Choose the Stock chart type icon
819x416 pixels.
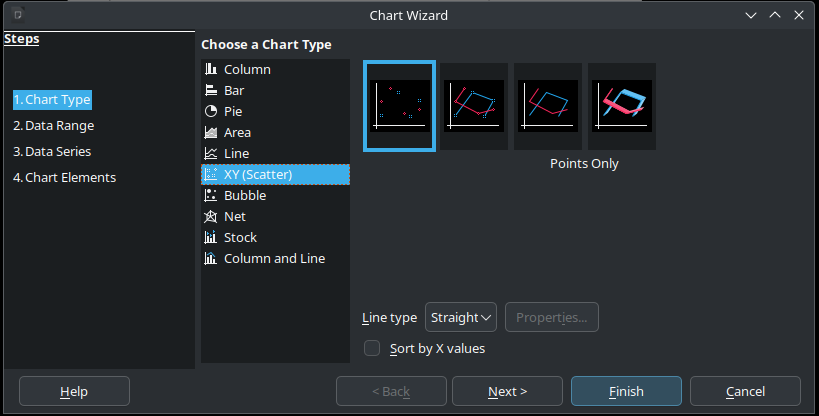point(211,237)
